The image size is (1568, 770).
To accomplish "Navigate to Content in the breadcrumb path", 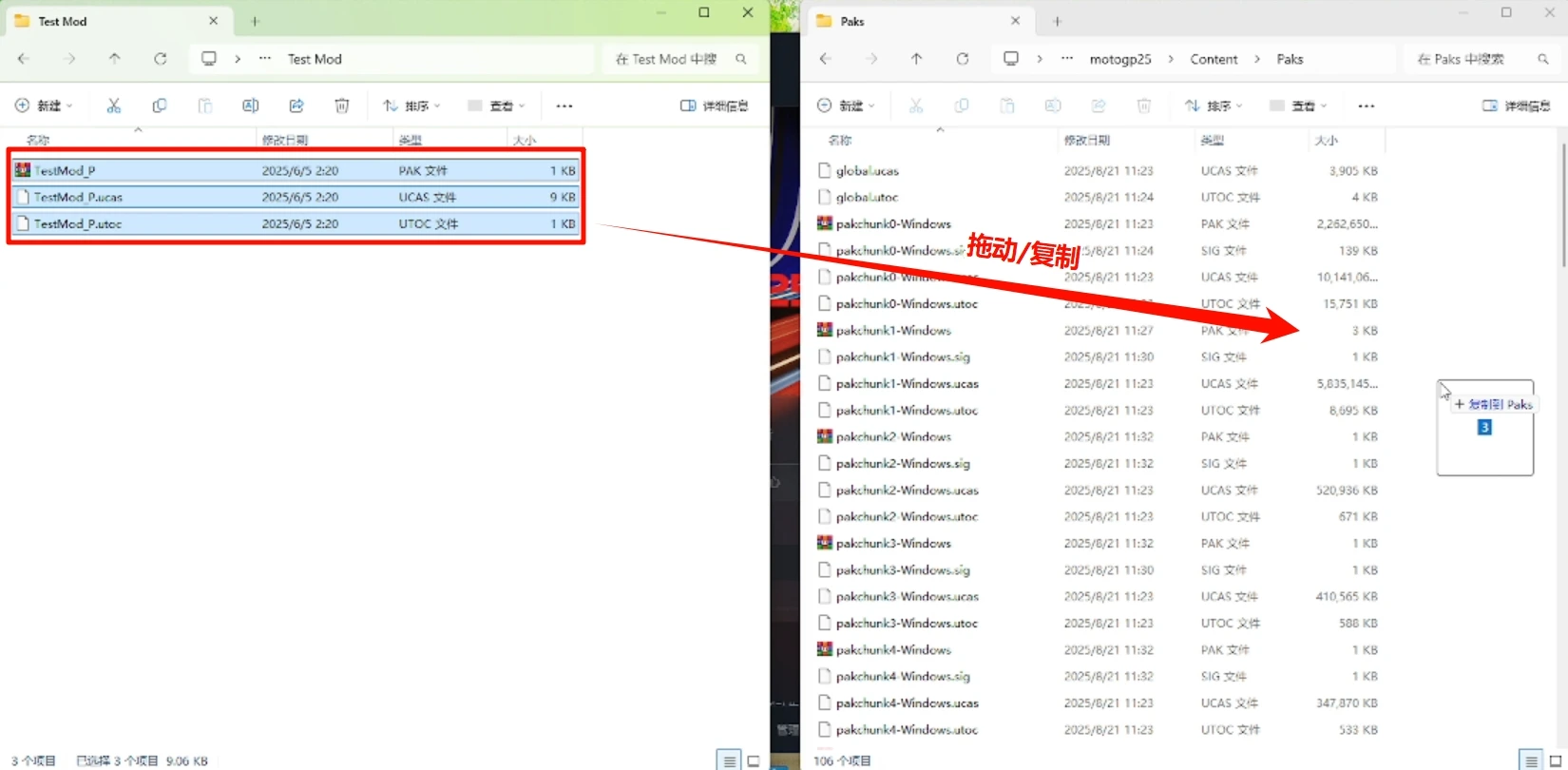I will 1214,59.
